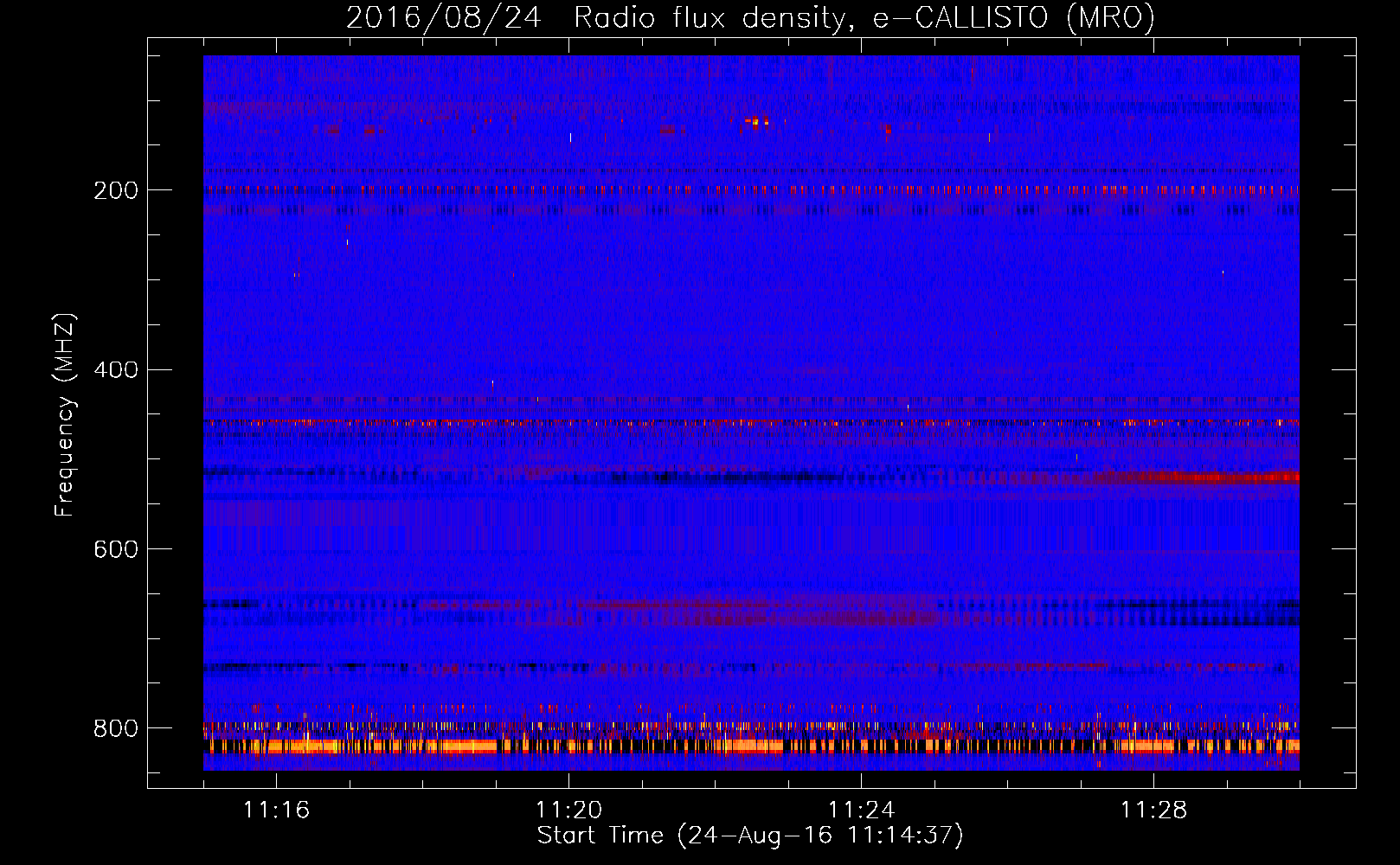Select the "Frequency (MHZ)" y-axis label

[65, 415]
